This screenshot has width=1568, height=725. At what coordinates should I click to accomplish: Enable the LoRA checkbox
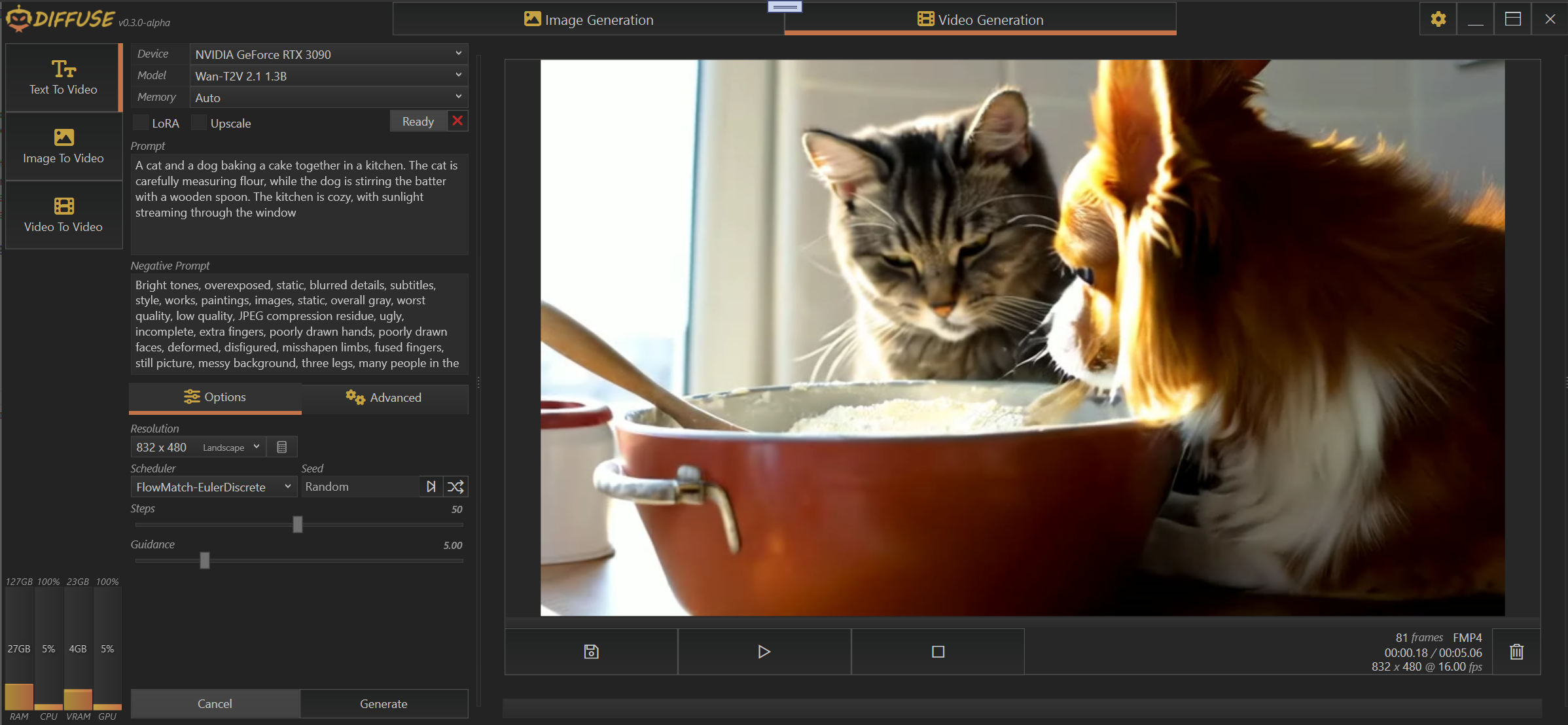[141, 123]
